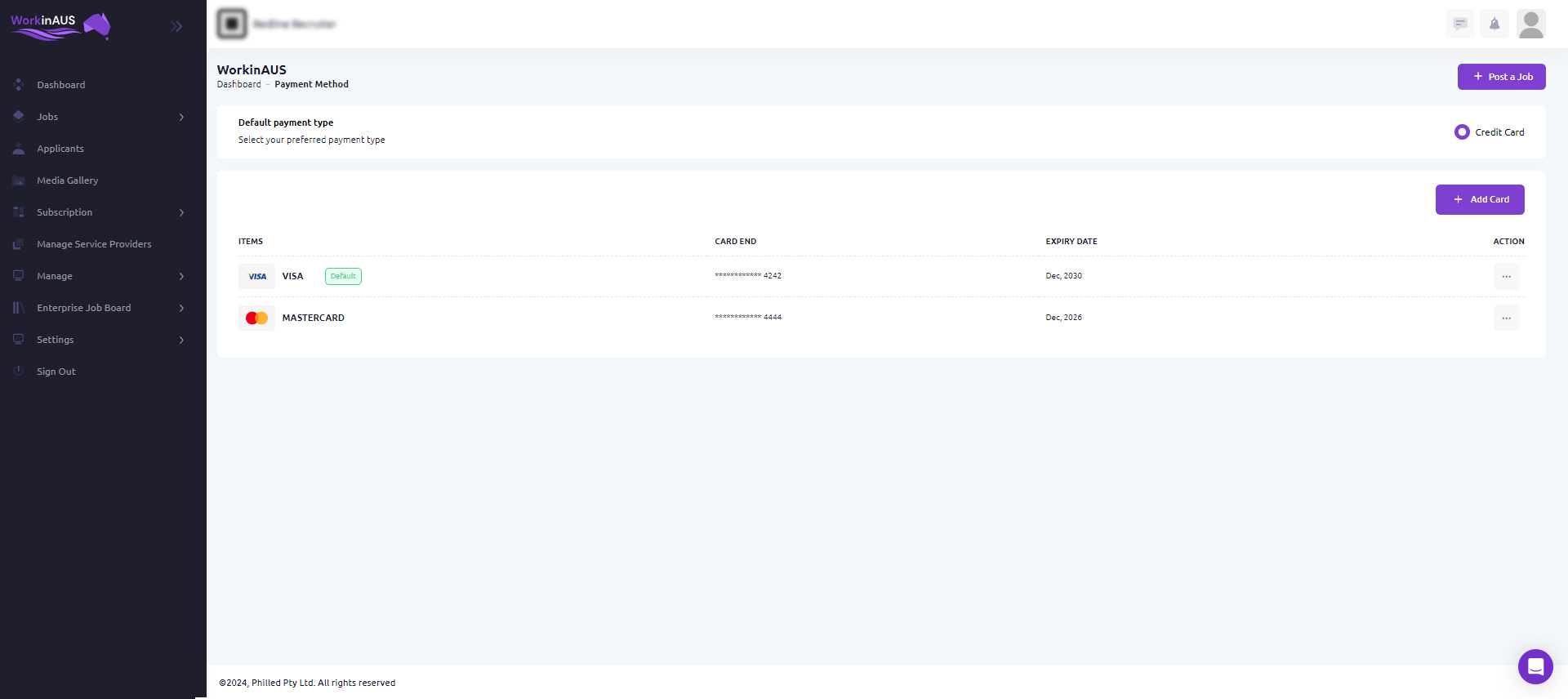Open the messages icon in header

(x=1460, y=24)
